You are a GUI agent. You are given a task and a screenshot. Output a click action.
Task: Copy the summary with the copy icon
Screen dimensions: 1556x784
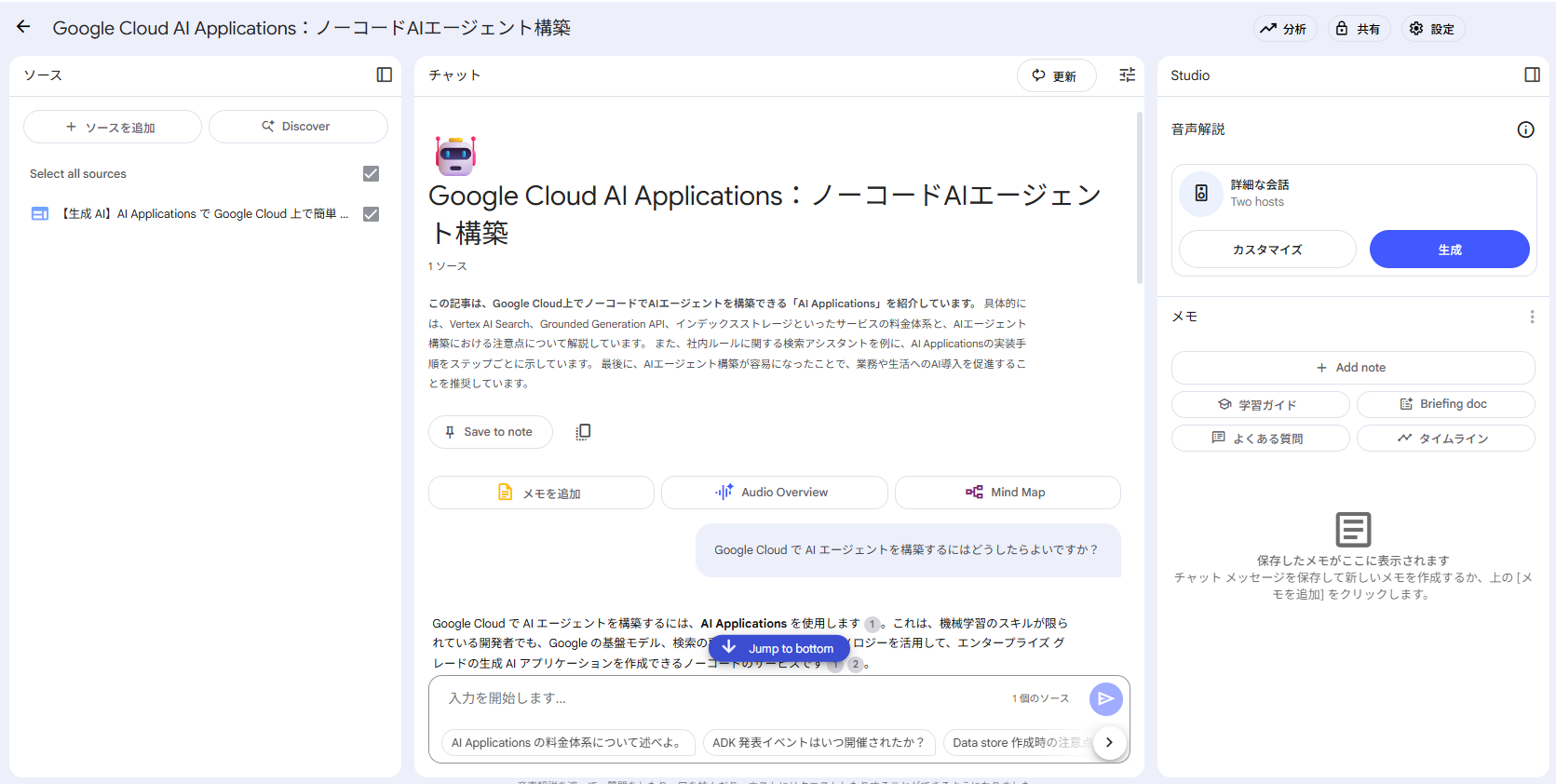point(583,431)
